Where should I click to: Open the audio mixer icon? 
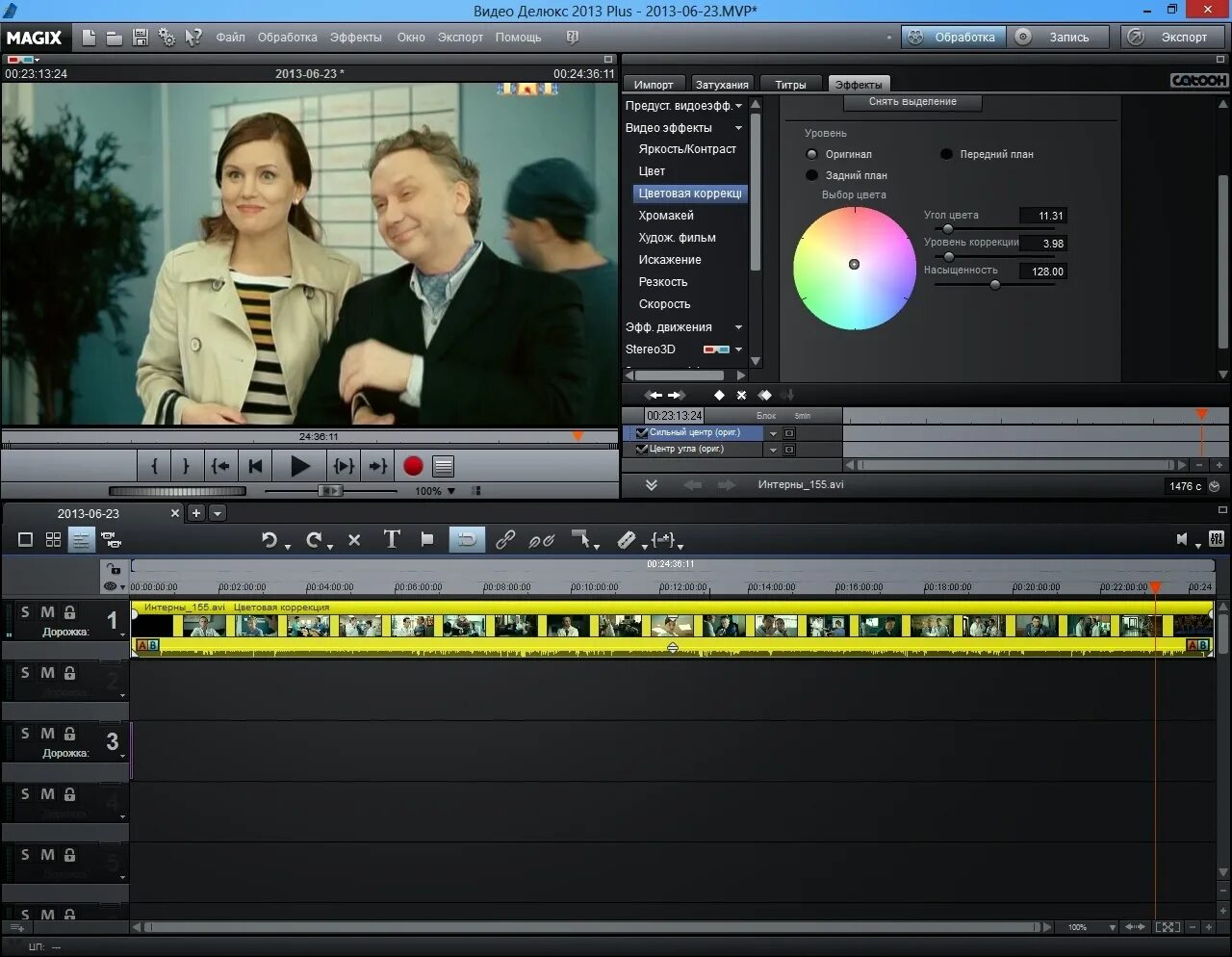tap(1217, 539)
